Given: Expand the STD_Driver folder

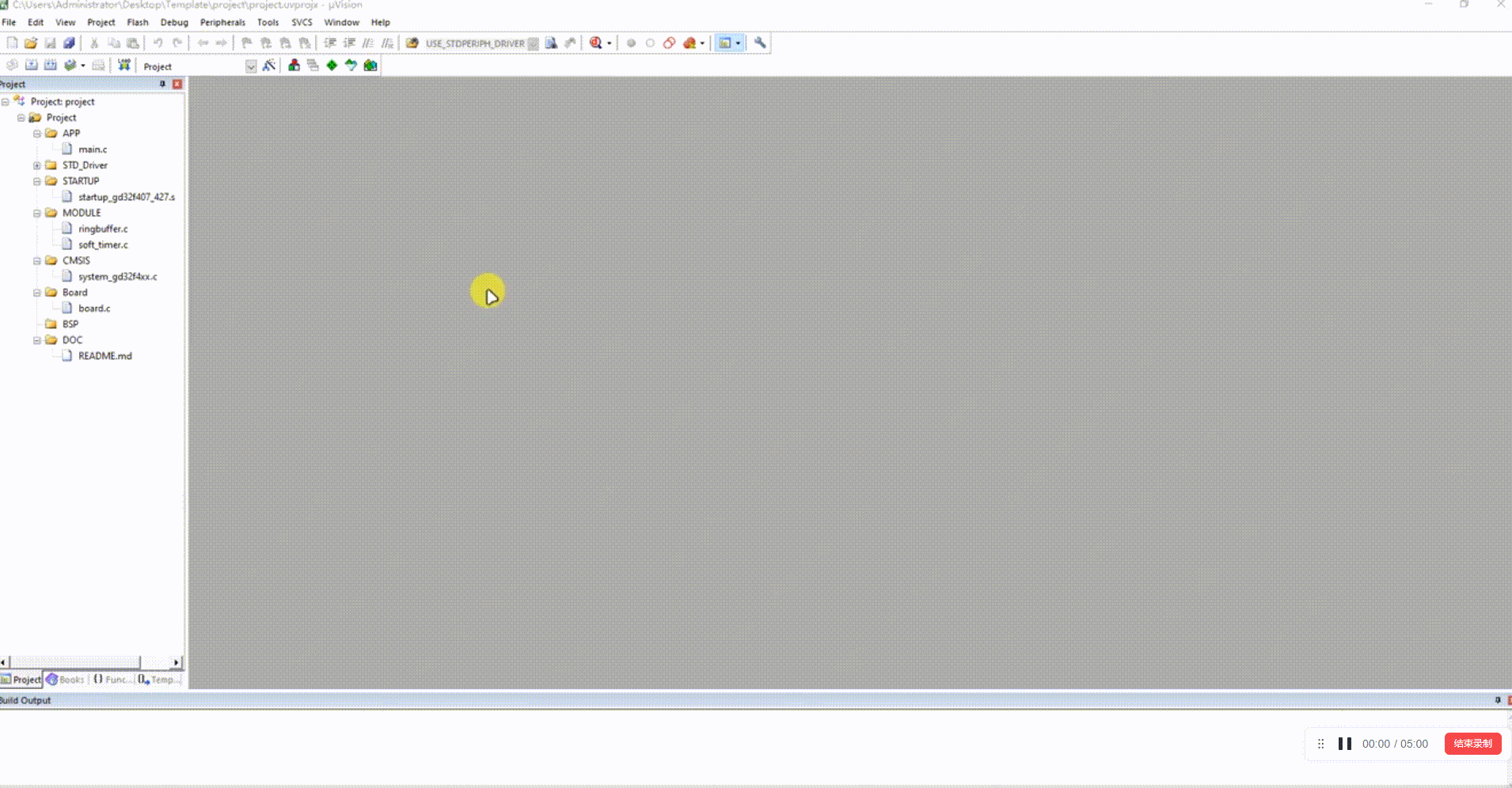Looking at the screenshot, I should (37, 165).
